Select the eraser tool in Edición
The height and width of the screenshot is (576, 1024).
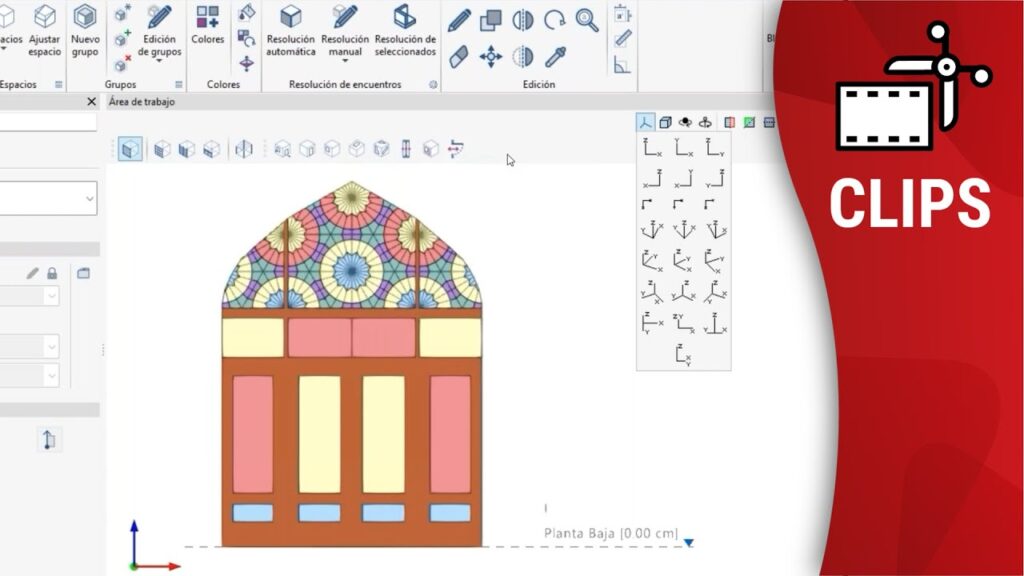click(x=459, y=56)
